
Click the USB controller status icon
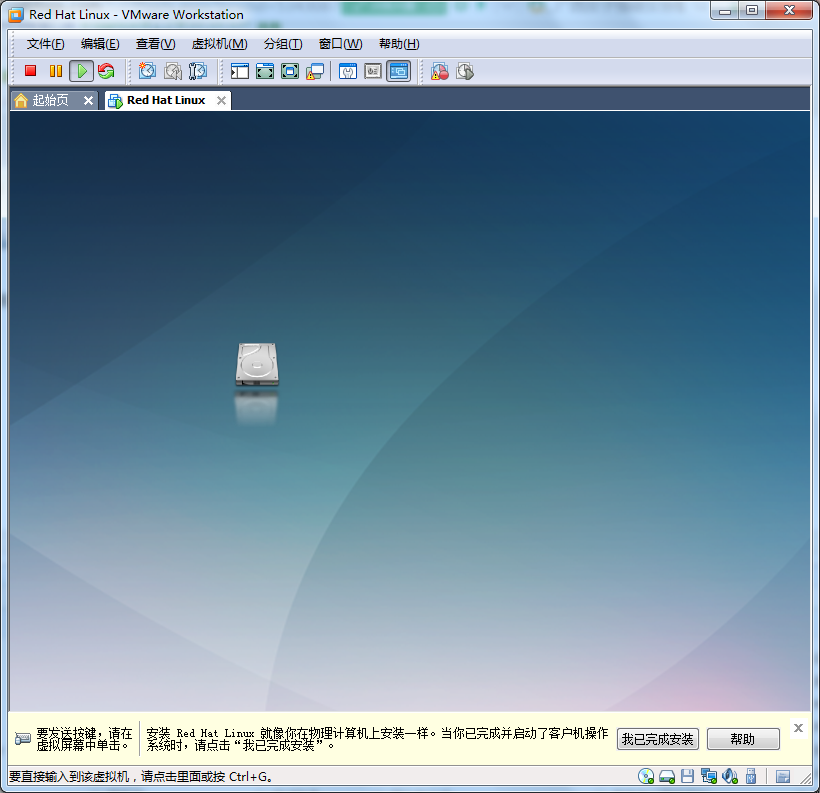751,776
